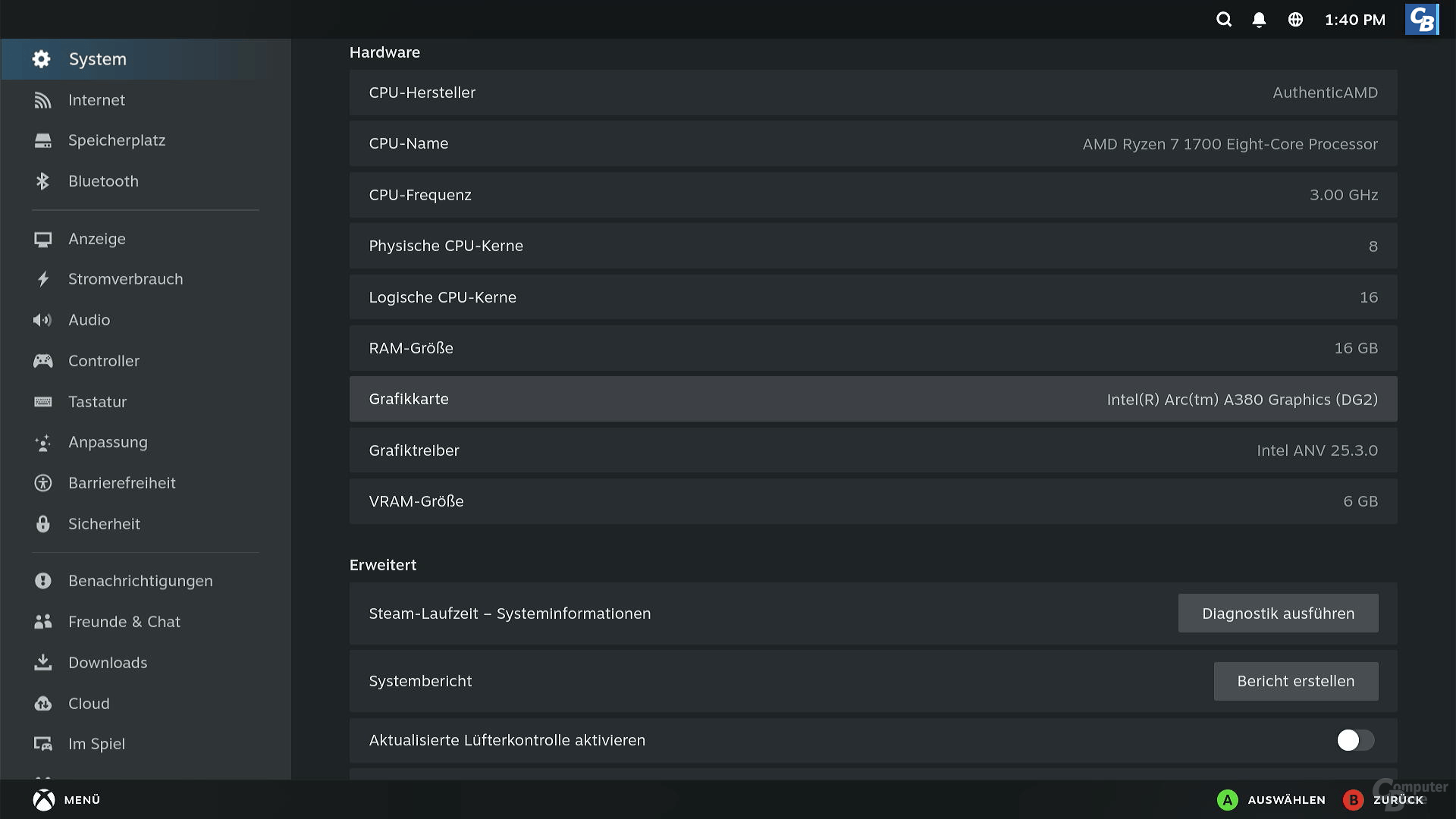Open notifications bell in top bar
This screenshot has height=819, width=1456.
point(1259,20)
